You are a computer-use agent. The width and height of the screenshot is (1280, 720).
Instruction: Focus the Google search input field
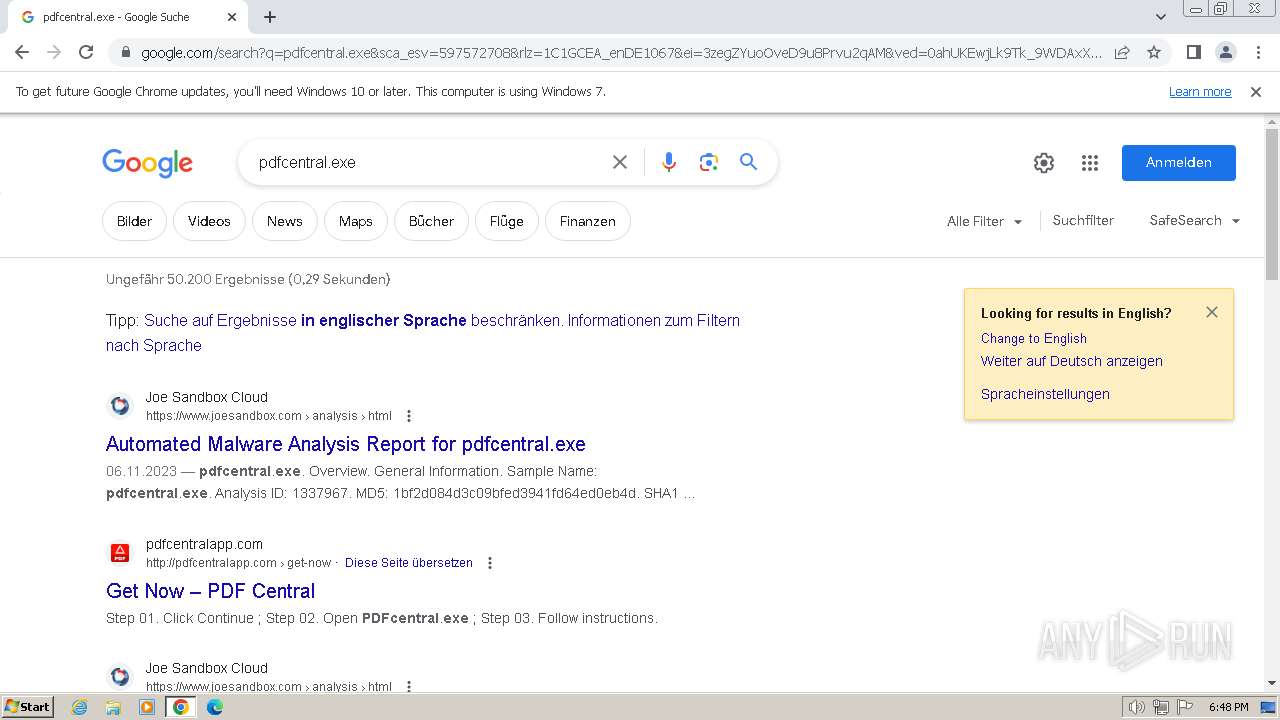point(430,162)
